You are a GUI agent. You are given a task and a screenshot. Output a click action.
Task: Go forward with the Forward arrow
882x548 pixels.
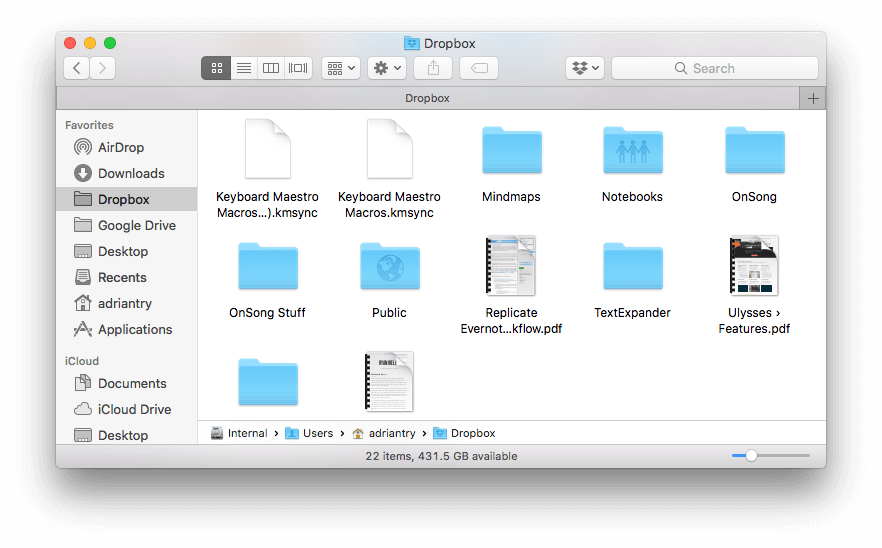102,68
